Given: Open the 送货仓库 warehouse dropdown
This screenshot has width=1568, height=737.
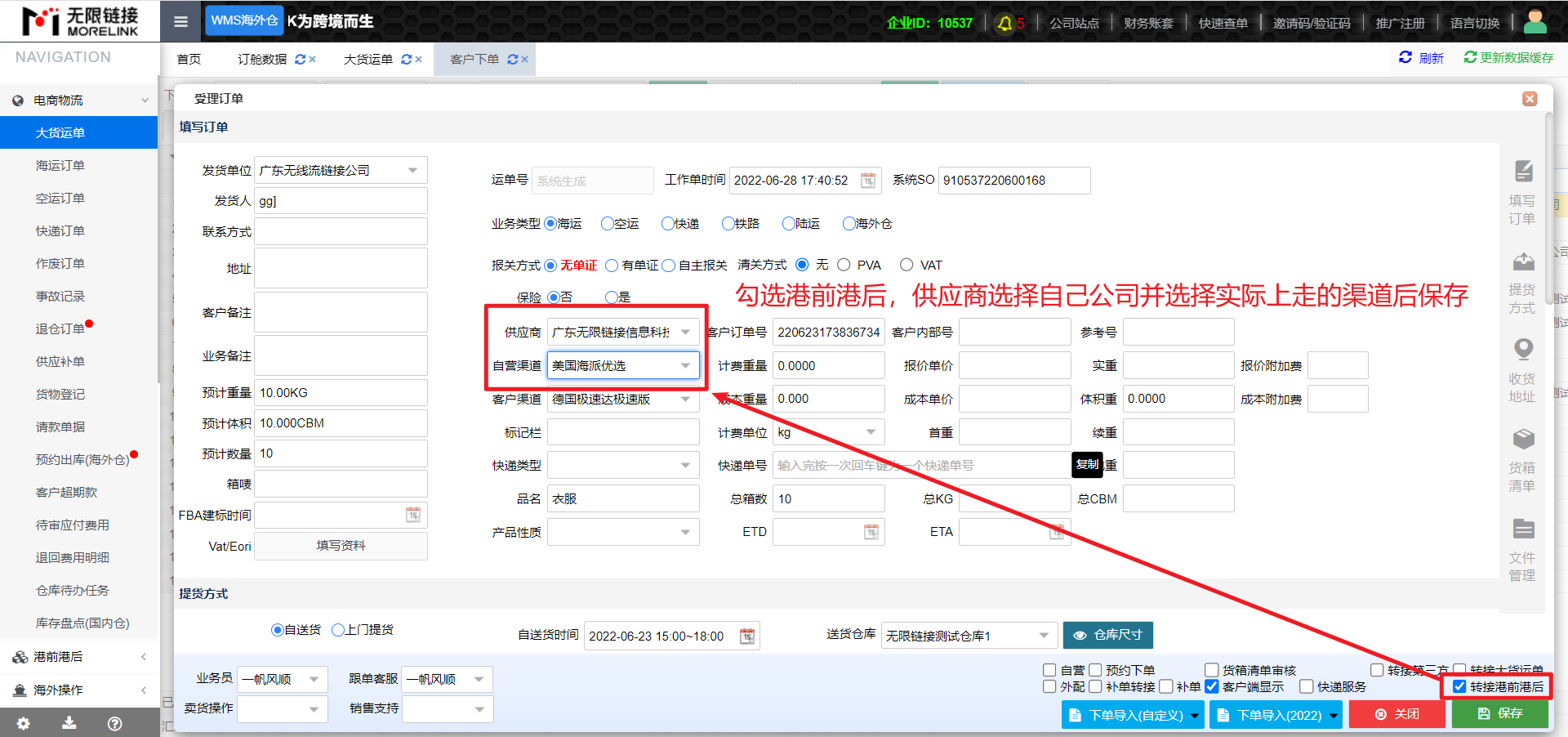Looking at the screenshot, I should click(x=1043, y=636).
